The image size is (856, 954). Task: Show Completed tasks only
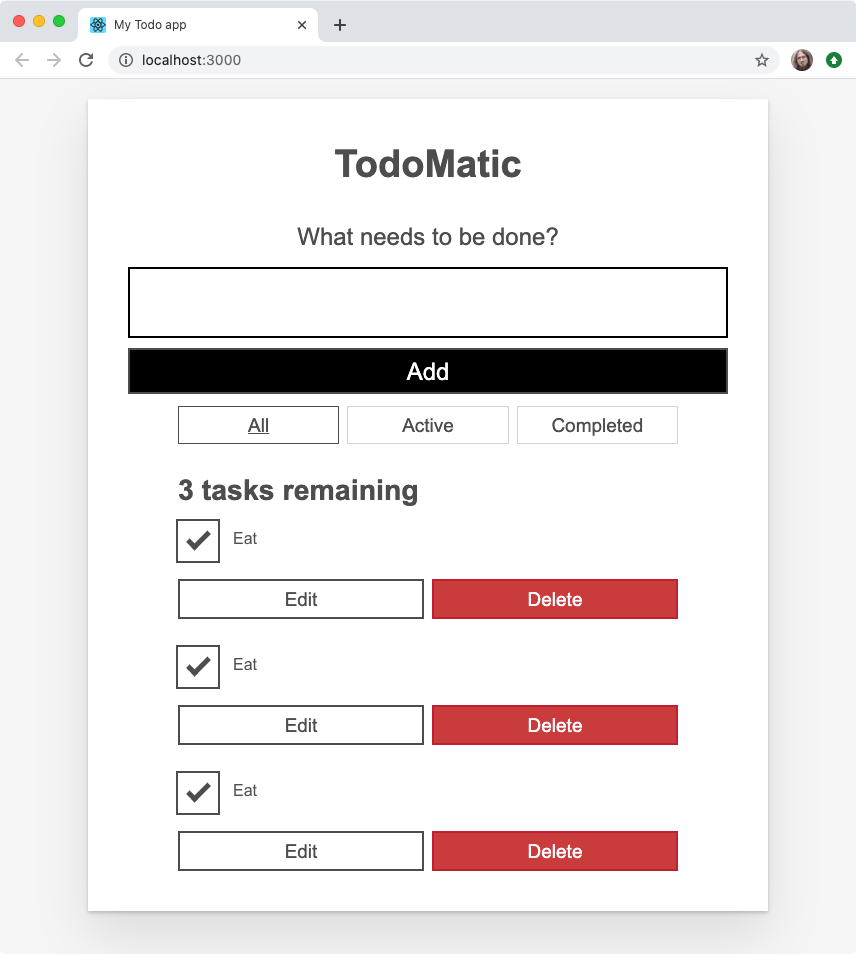[x=597, y=425]
